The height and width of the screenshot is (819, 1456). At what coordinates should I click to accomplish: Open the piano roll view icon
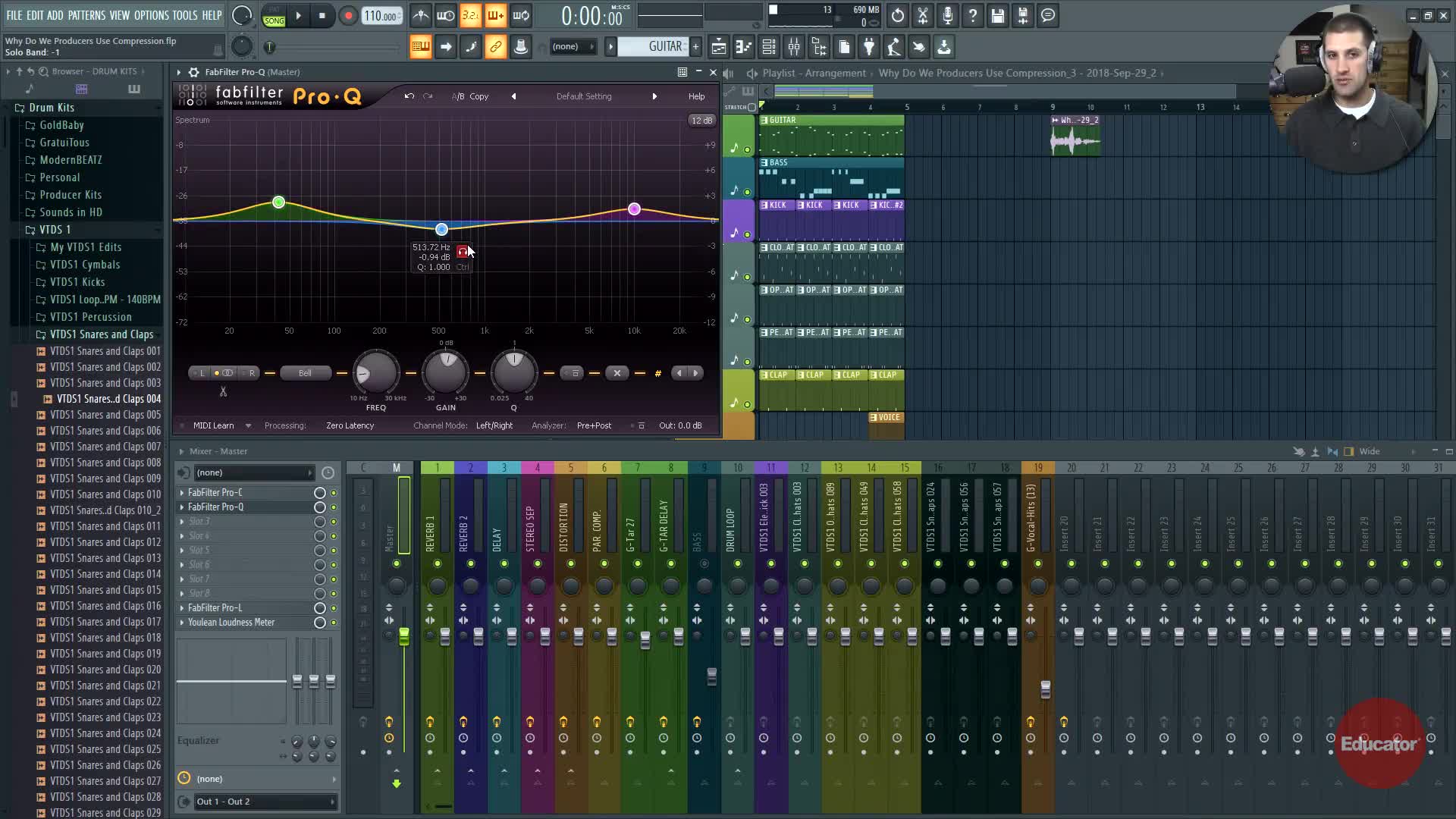pyautogui.click(x=744, y=47)
